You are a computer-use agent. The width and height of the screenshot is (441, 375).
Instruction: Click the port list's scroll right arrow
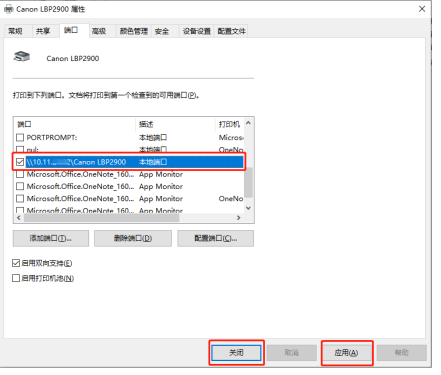239,218
